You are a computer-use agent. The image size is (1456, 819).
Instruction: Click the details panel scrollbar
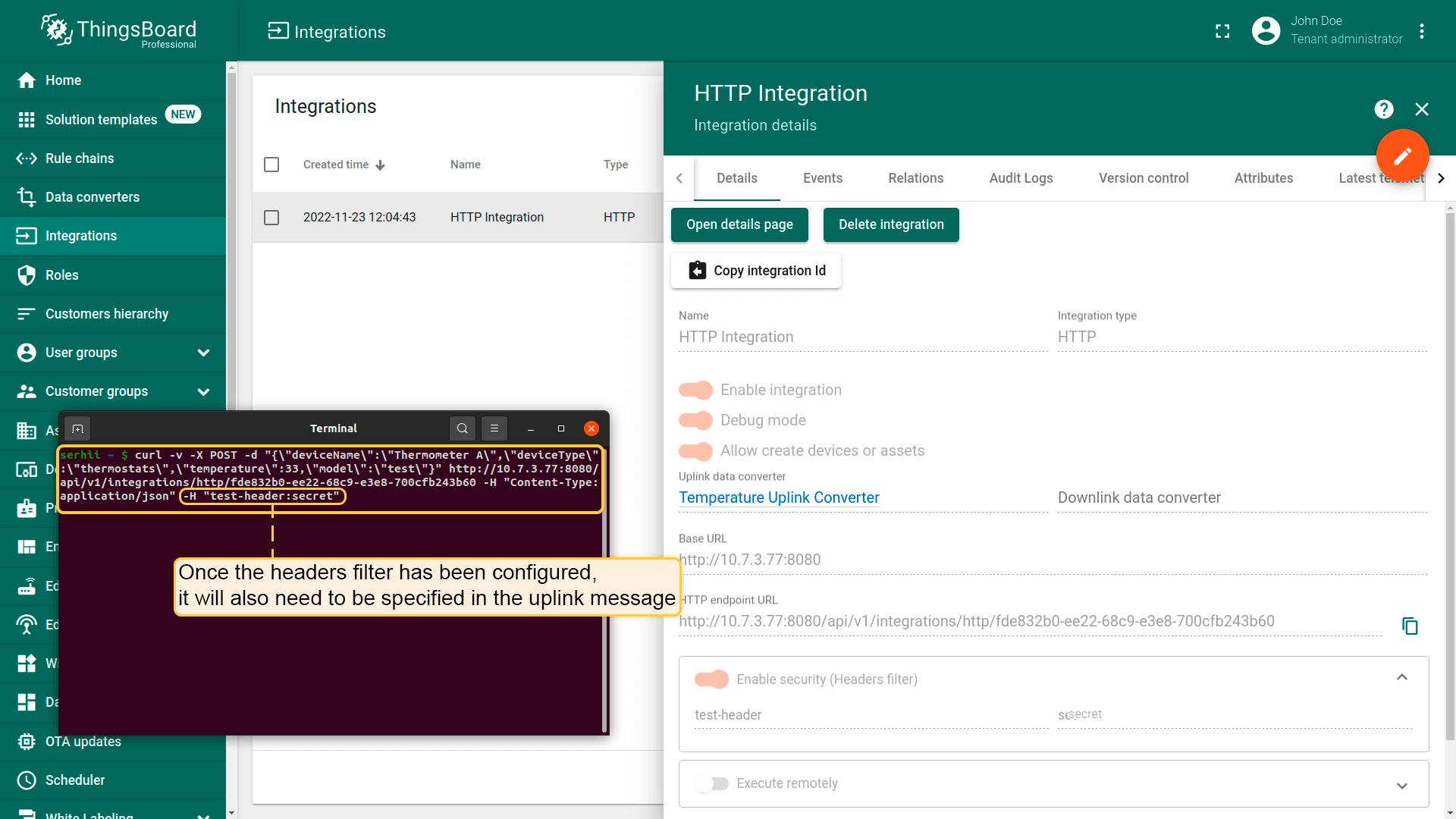coord(1450,478)
